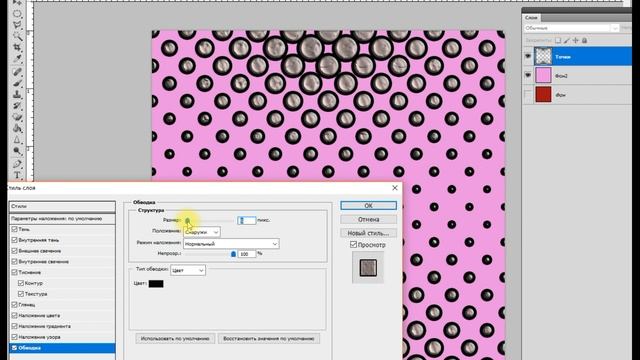Viewport: 640px width, 360px height.
Task: Confirm with the OK button
Action: 368,205
